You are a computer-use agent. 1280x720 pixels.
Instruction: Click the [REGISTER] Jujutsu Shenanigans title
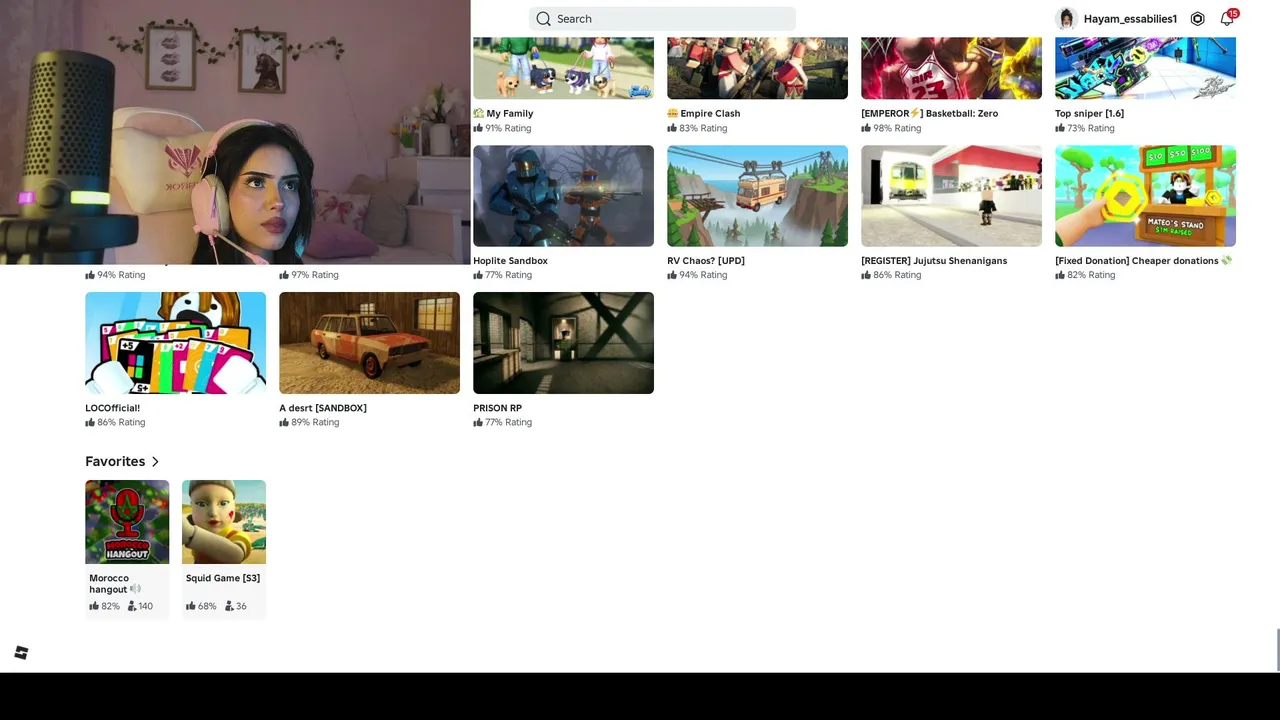934,261
